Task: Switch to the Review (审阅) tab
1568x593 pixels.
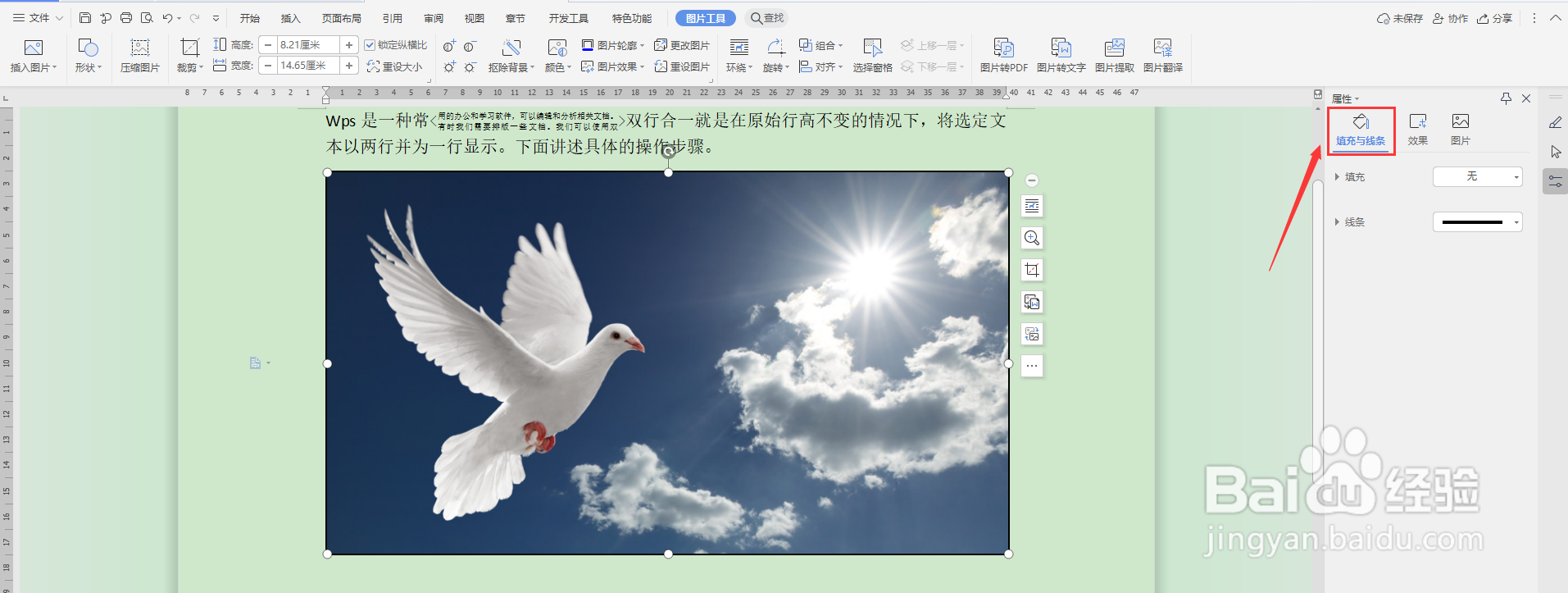Action: click(434, 18)
